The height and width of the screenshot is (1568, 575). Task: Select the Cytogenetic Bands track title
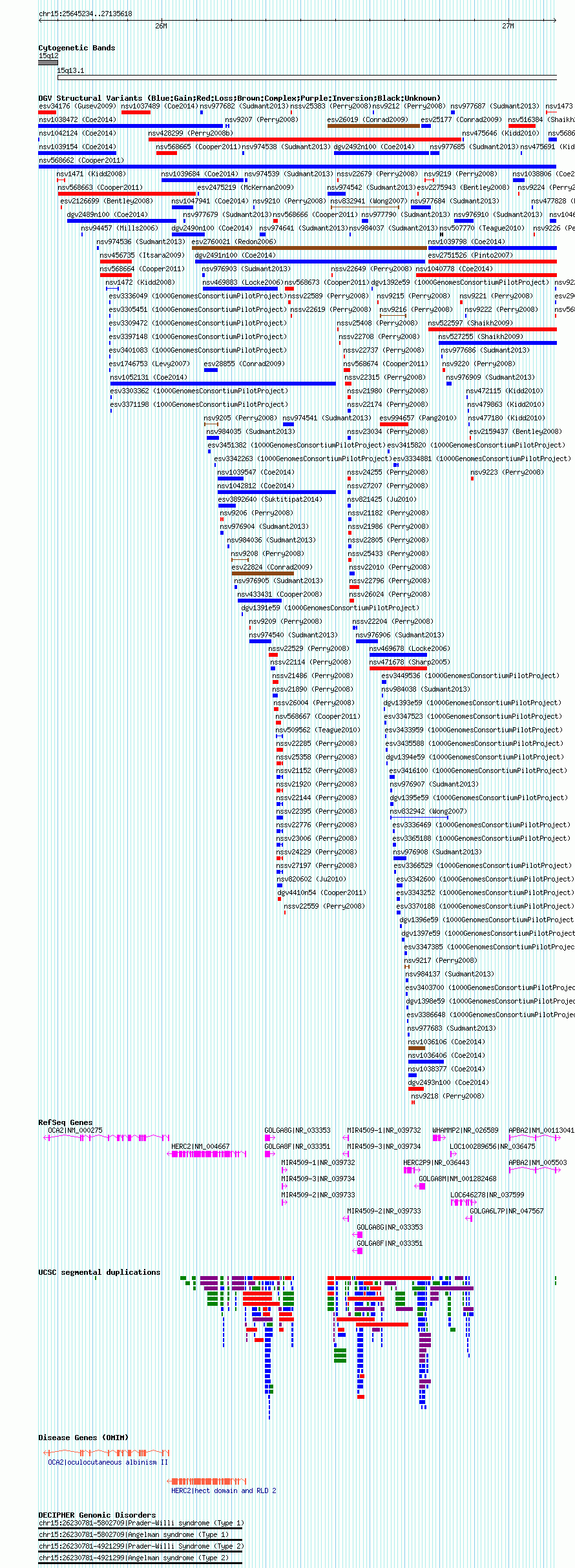tap(77, 48)
